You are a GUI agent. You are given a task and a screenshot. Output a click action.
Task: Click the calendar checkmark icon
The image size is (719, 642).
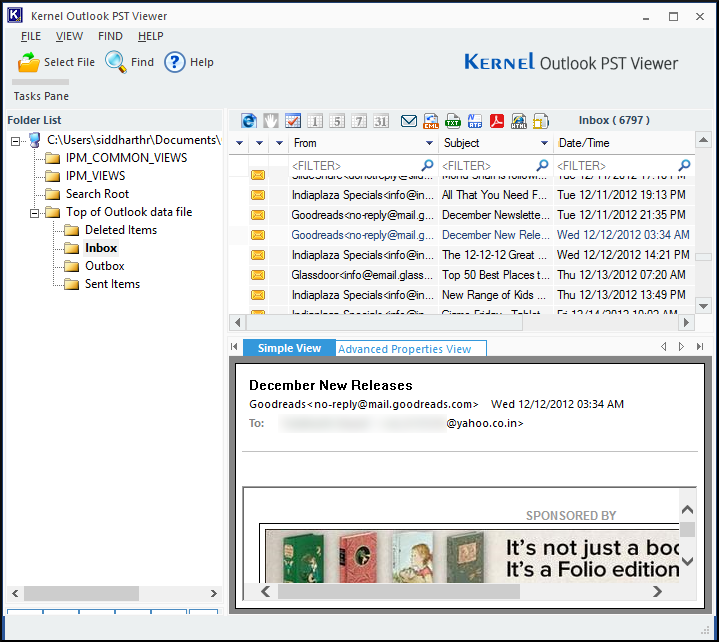(293, 121)
